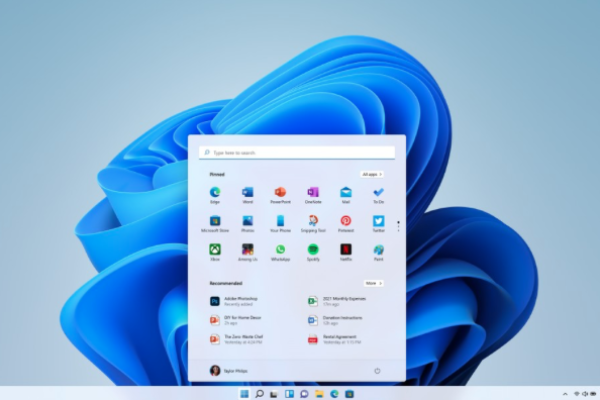
Task: Open the recommended Adobe Photoshop entry
Action: [237, 300]
